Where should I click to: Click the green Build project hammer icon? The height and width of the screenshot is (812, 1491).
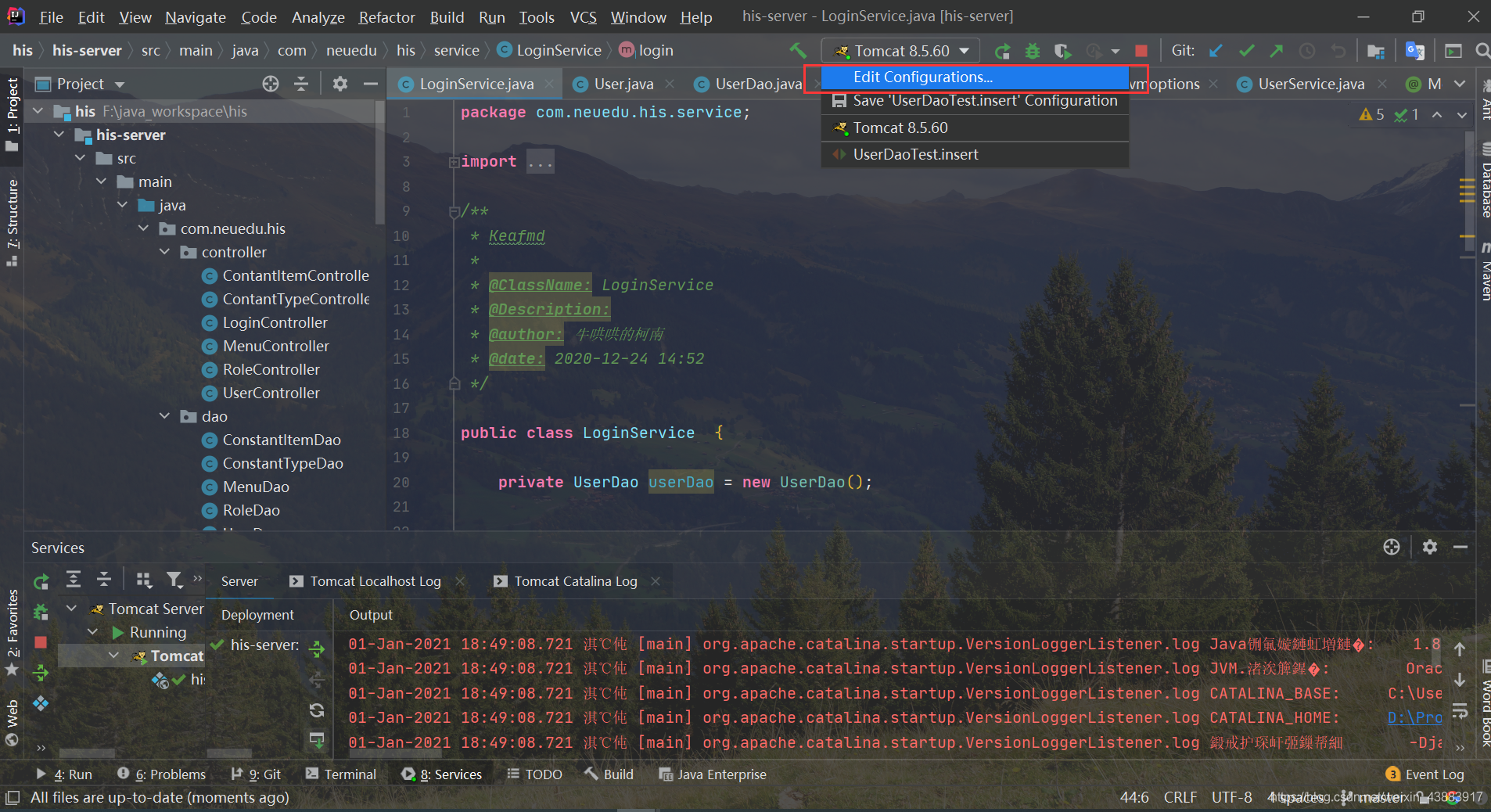[x=798, y=51]
